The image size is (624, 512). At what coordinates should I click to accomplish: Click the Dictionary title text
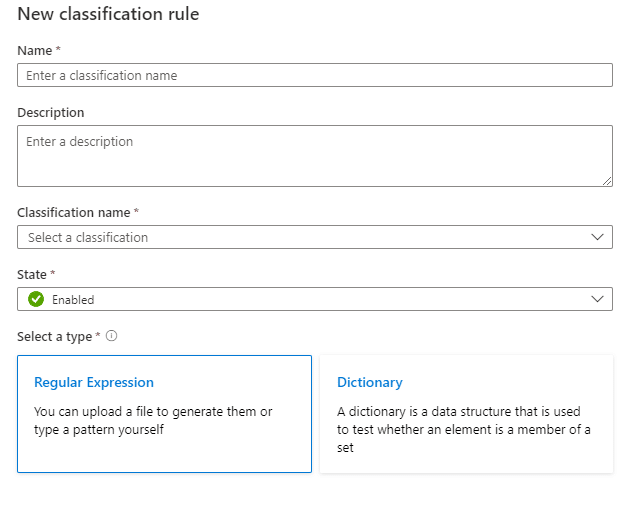click(370, 382)
